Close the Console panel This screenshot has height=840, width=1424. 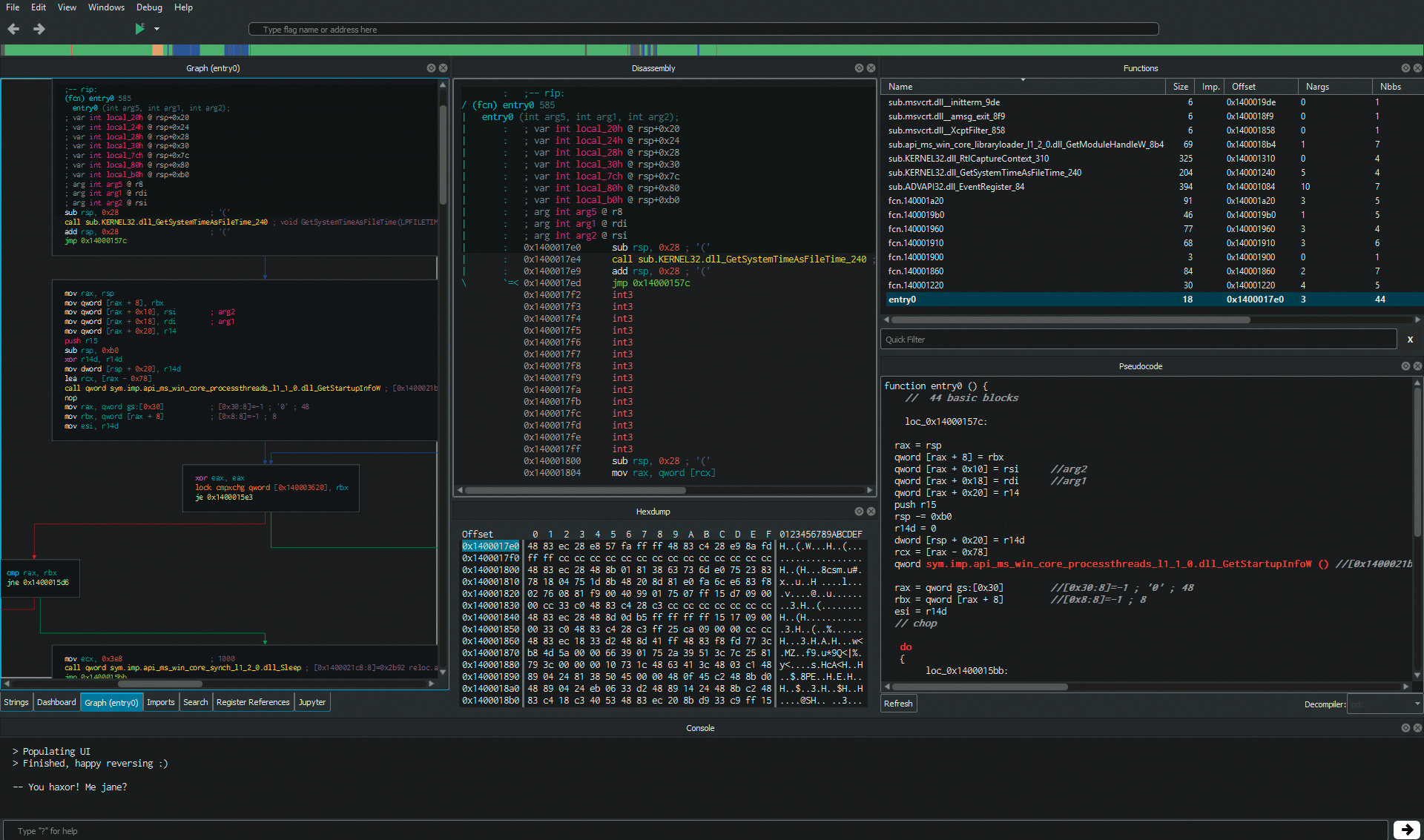click(x=1417, y=728)
